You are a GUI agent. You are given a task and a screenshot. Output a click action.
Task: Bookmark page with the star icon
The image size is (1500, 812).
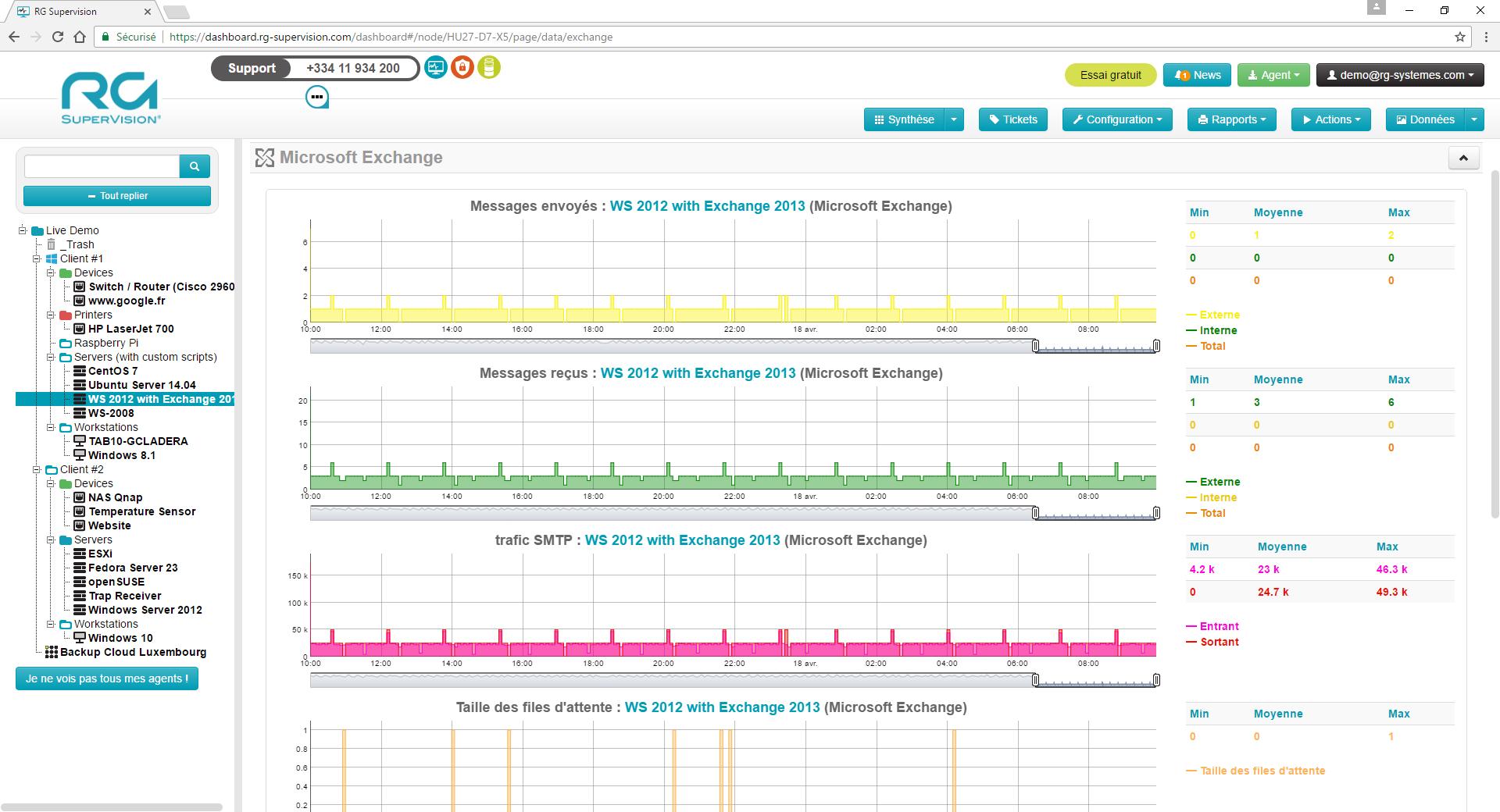(x=1460, y=37)
